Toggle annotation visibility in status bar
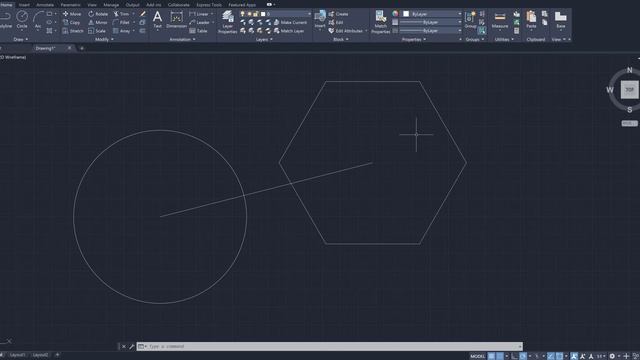 tap(574, 356)
